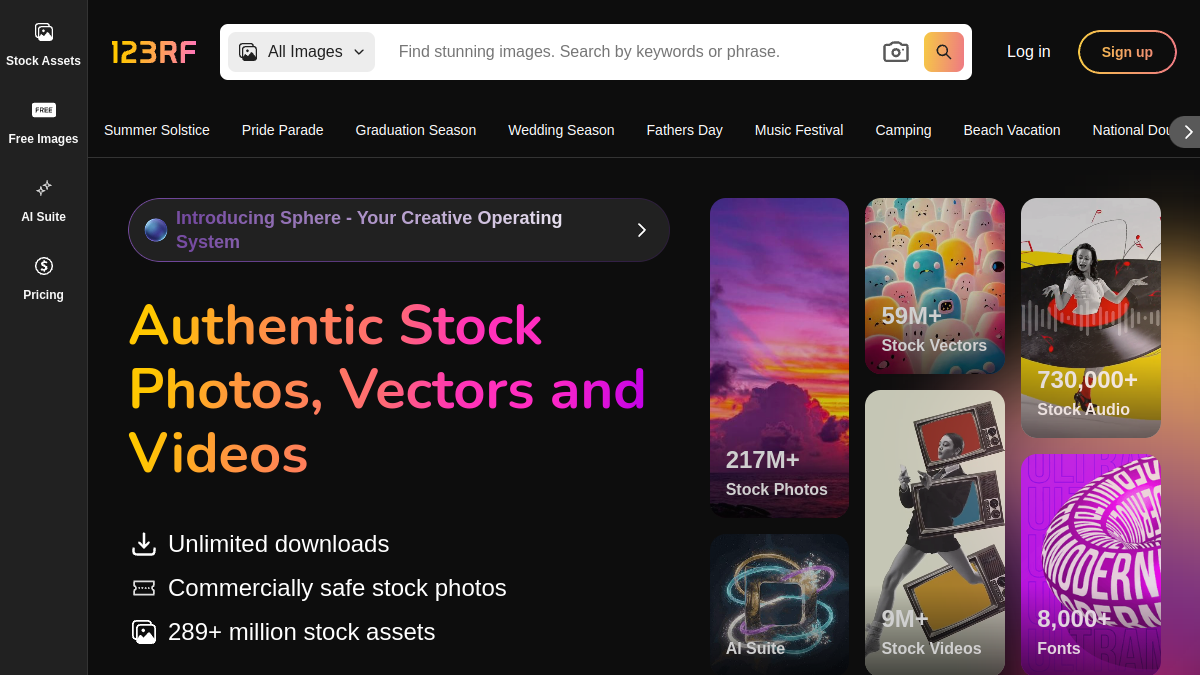Select the Camping topic

click(x=903, y=130)
